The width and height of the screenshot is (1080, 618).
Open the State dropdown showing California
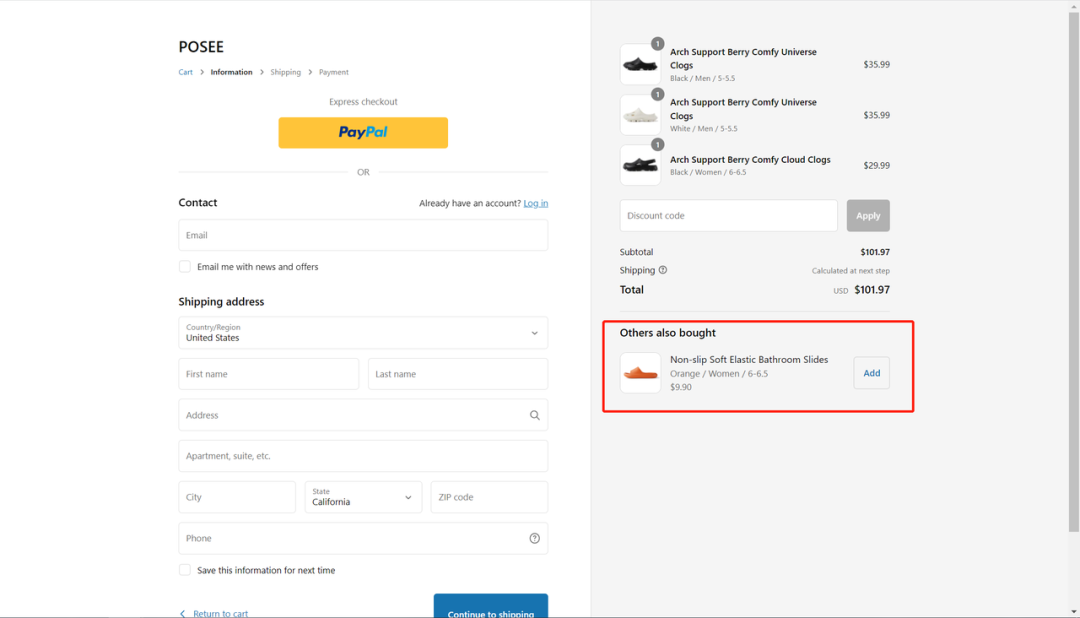(363, 497)
